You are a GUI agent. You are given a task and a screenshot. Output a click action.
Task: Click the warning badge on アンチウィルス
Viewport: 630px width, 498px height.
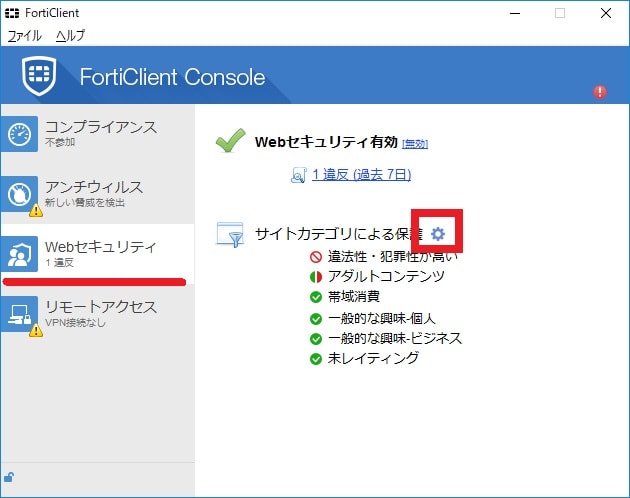tap(36, 210)
